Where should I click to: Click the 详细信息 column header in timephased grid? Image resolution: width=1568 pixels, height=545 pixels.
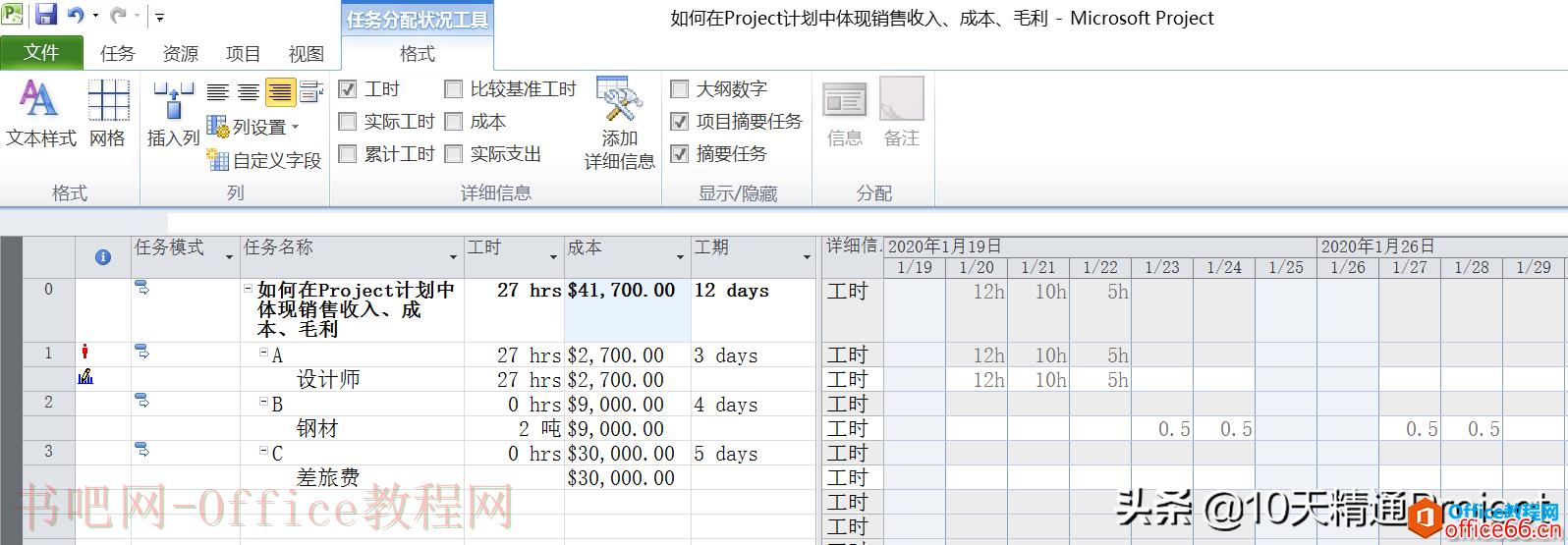click(853, 257)
